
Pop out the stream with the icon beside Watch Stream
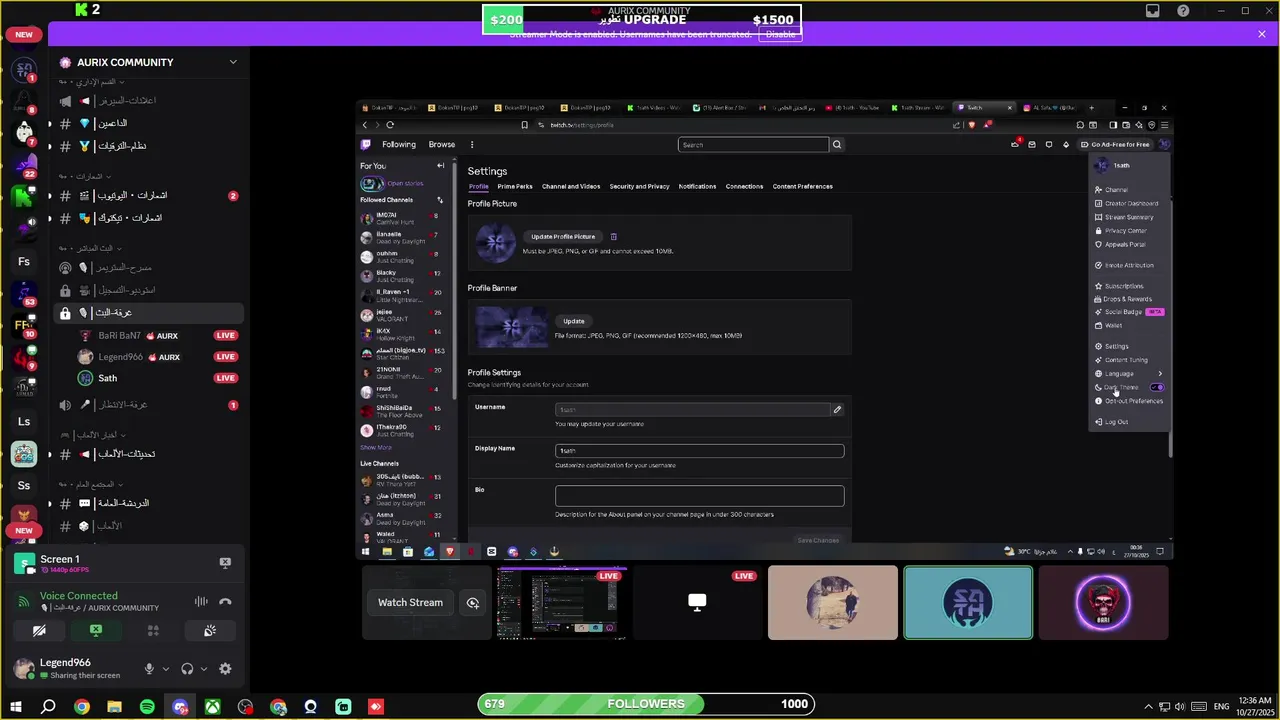pos(473,602)
